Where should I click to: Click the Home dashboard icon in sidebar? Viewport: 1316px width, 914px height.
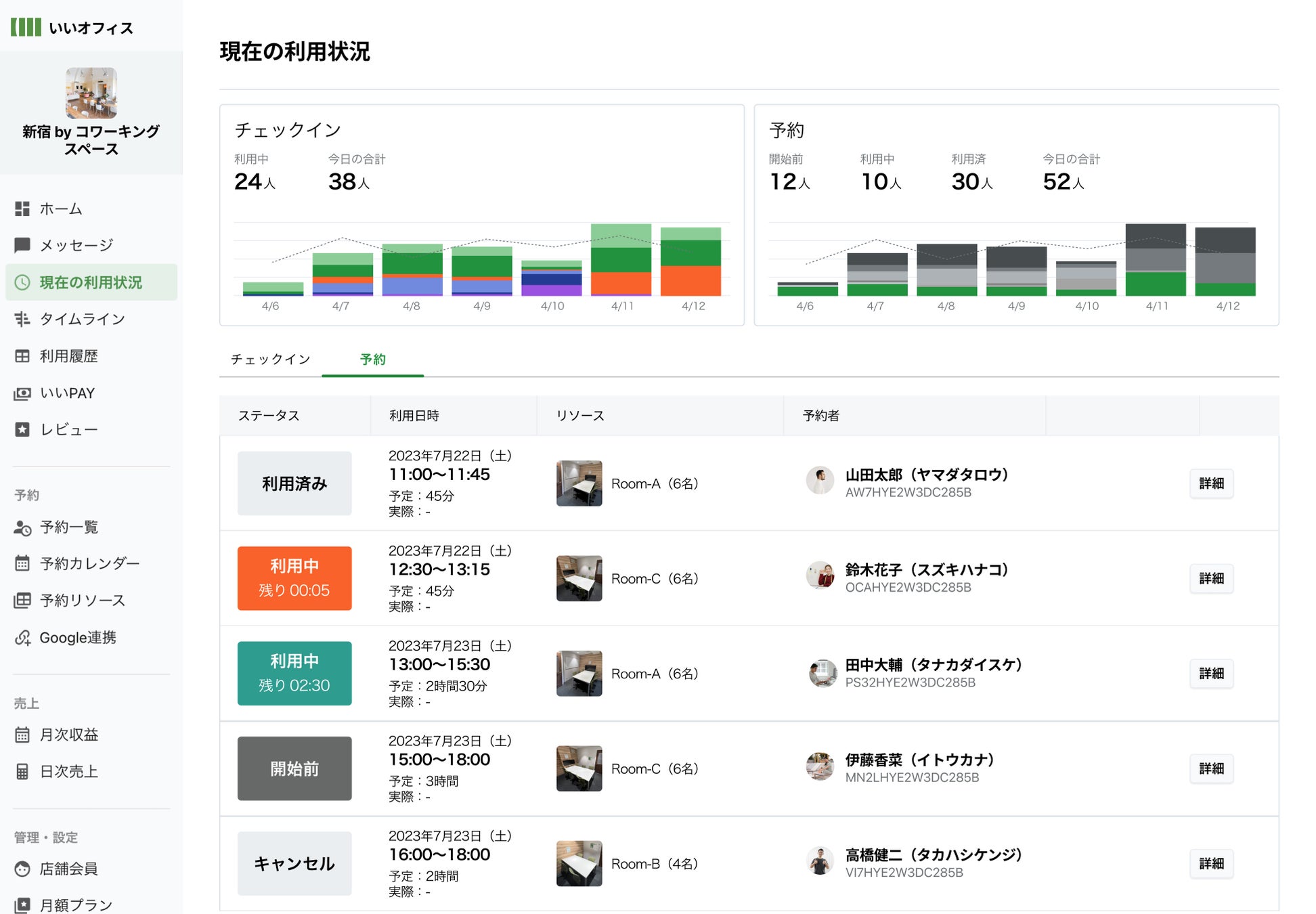(22, 209)
